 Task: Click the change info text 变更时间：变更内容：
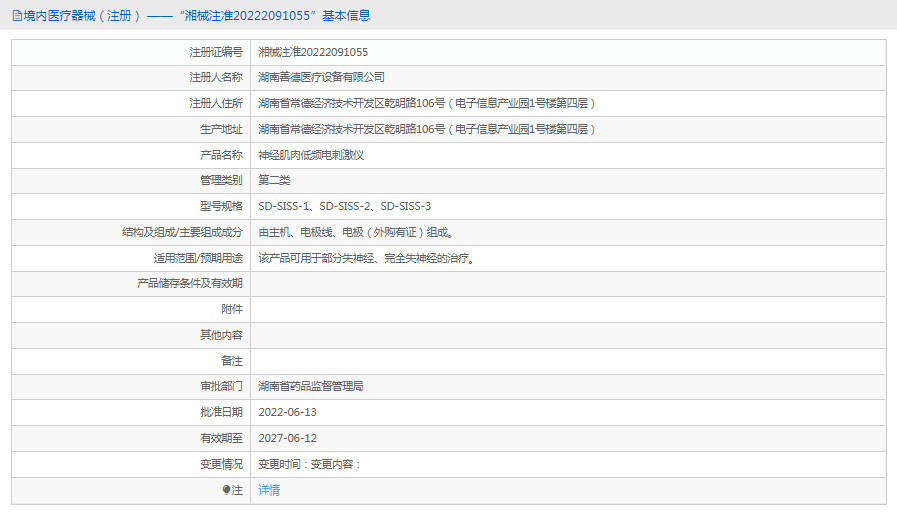(309, 464)
